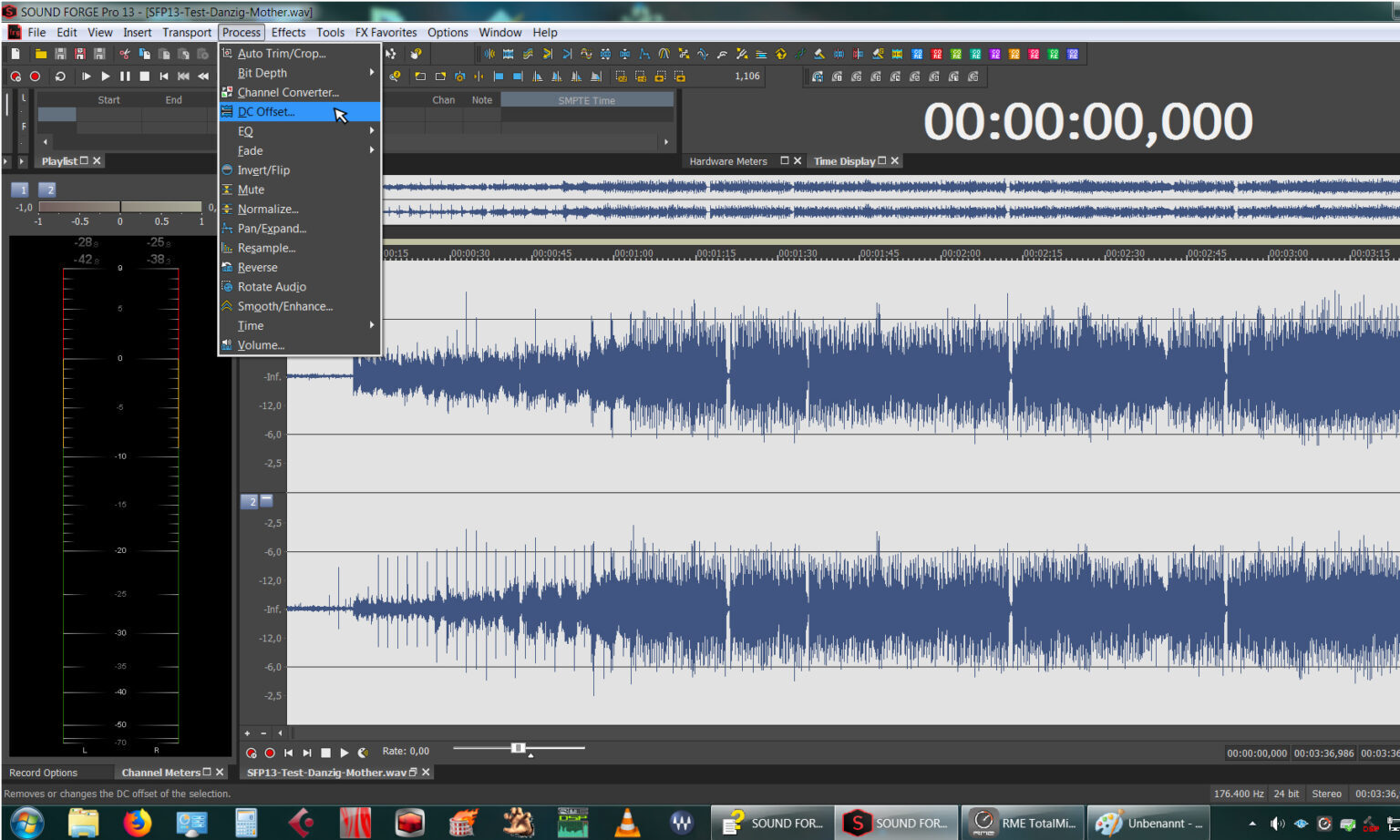1400x840 pixels.
Task: Stop playback from the top transport bar
Action: pyautogui.click(x=144, y=77)
